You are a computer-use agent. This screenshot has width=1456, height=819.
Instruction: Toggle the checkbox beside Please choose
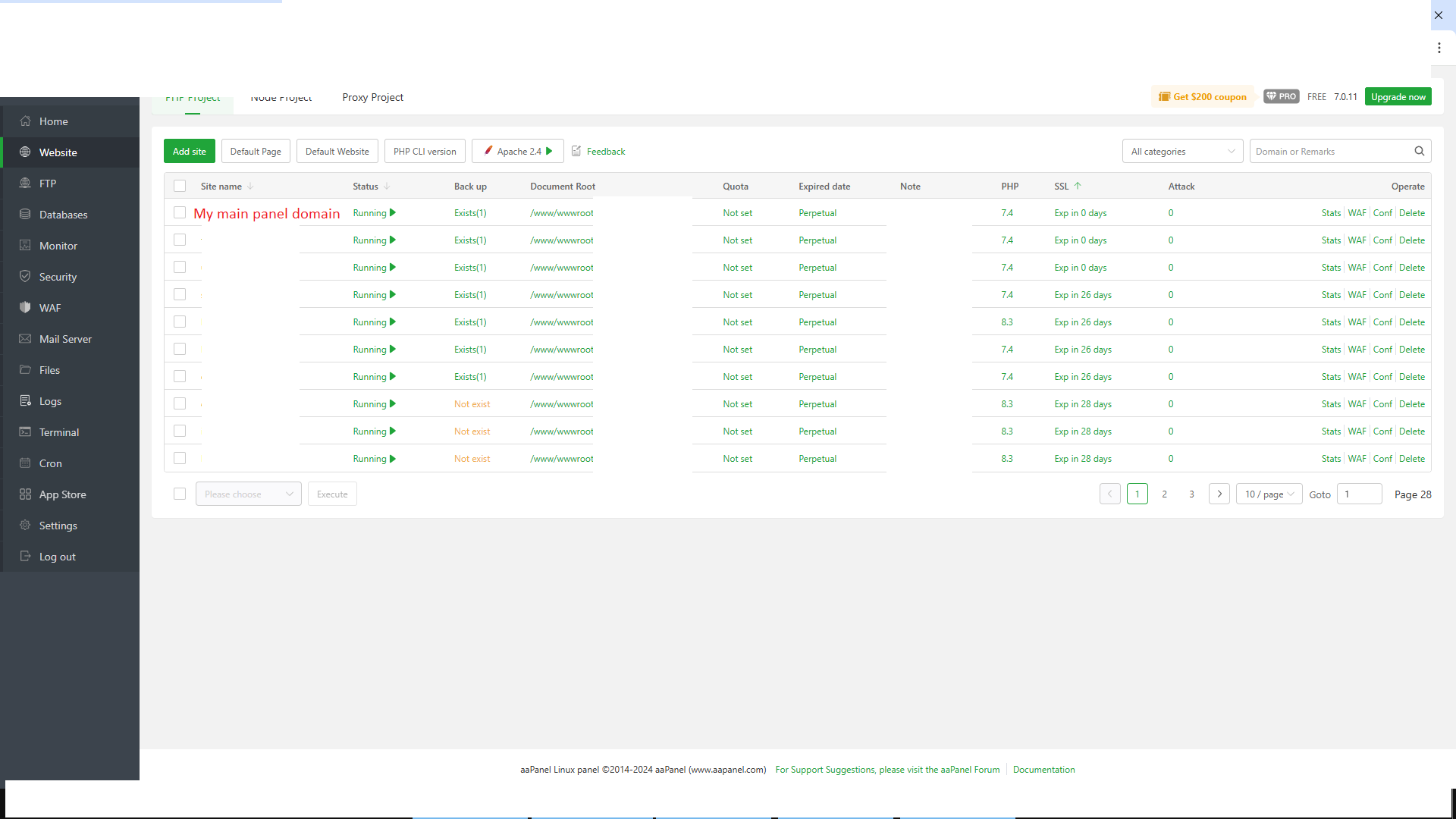point(180,494)
